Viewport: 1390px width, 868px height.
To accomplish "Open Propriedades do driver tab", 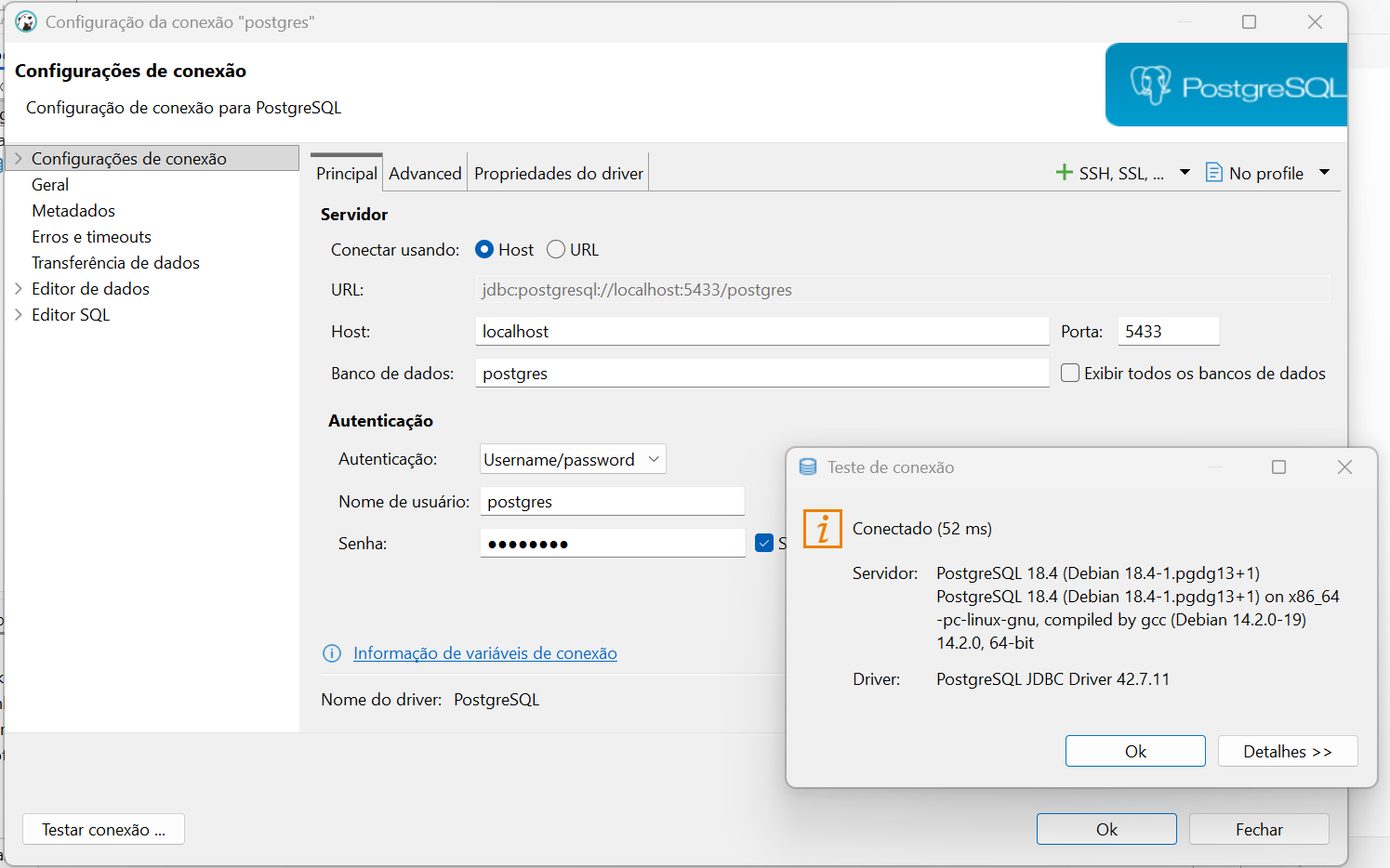I will coord(559,173).
